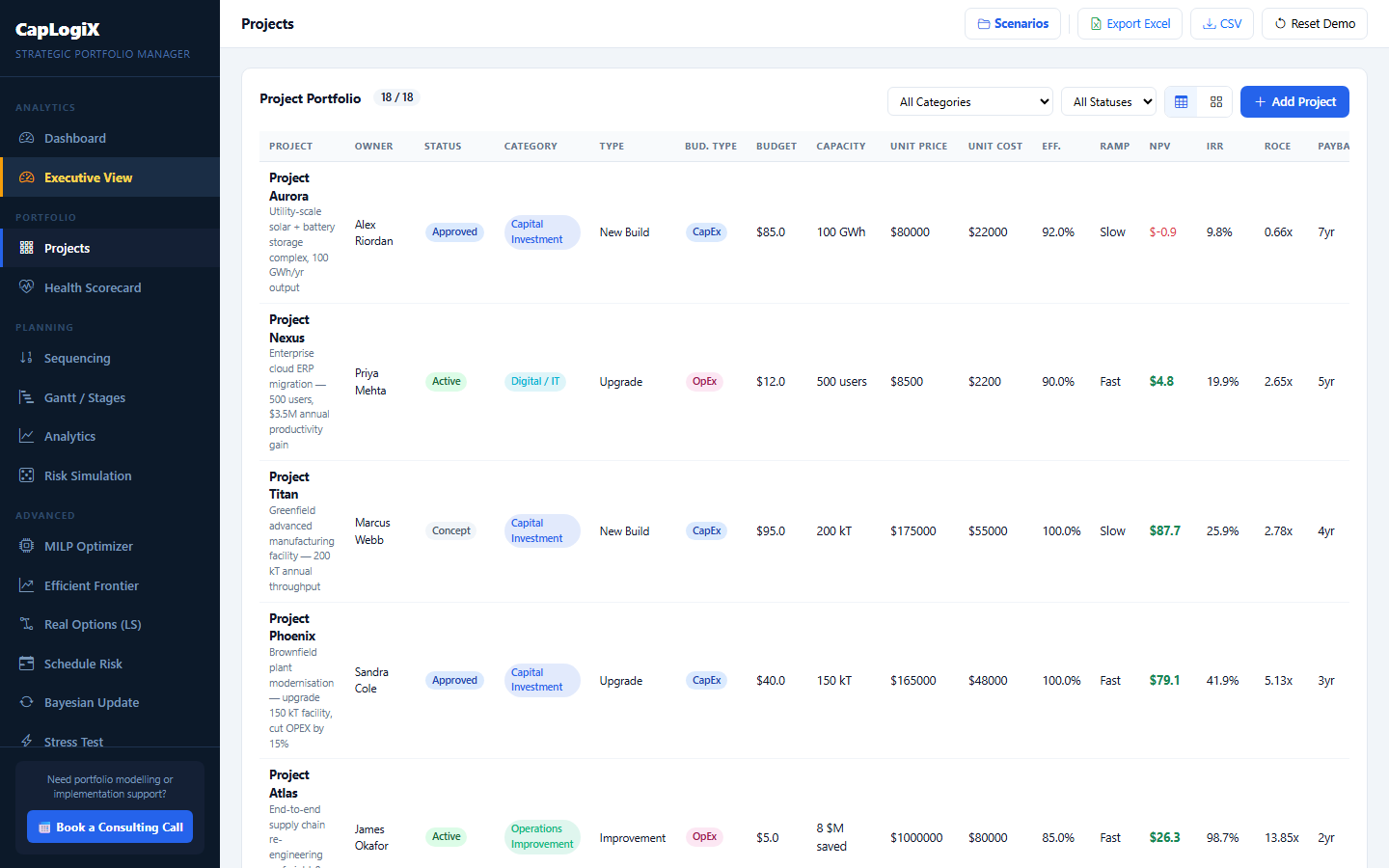
Task: Click the OpEx badge in Nexus row
Action: pyautogui.click(x=704, y=381)
